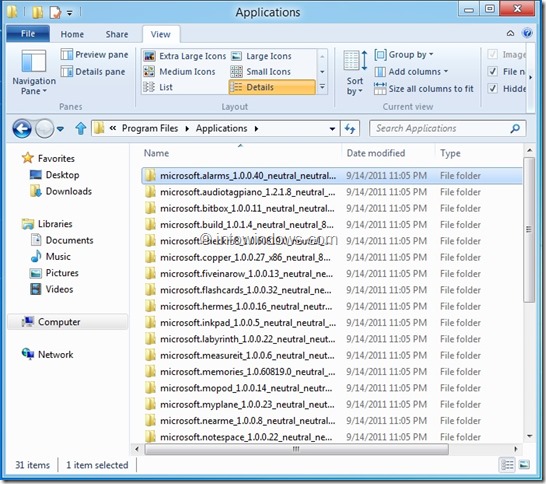Open the File tab
The height and width of the screenshot is (484, 546).
pyautogui.click(x=28, y=34)
